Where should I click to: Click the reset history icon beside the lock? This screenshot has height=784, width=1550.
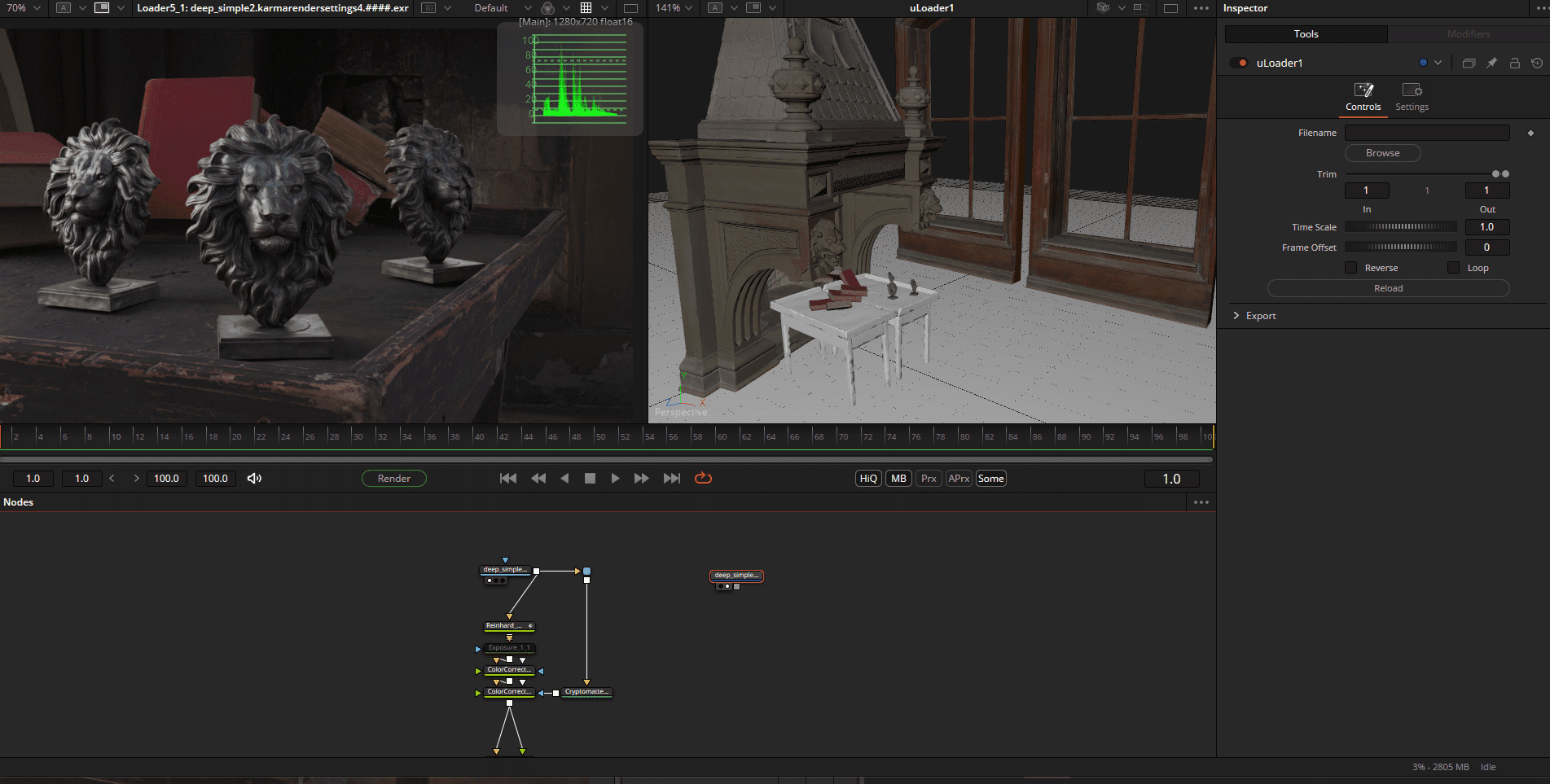click(x=1536, y=63)
